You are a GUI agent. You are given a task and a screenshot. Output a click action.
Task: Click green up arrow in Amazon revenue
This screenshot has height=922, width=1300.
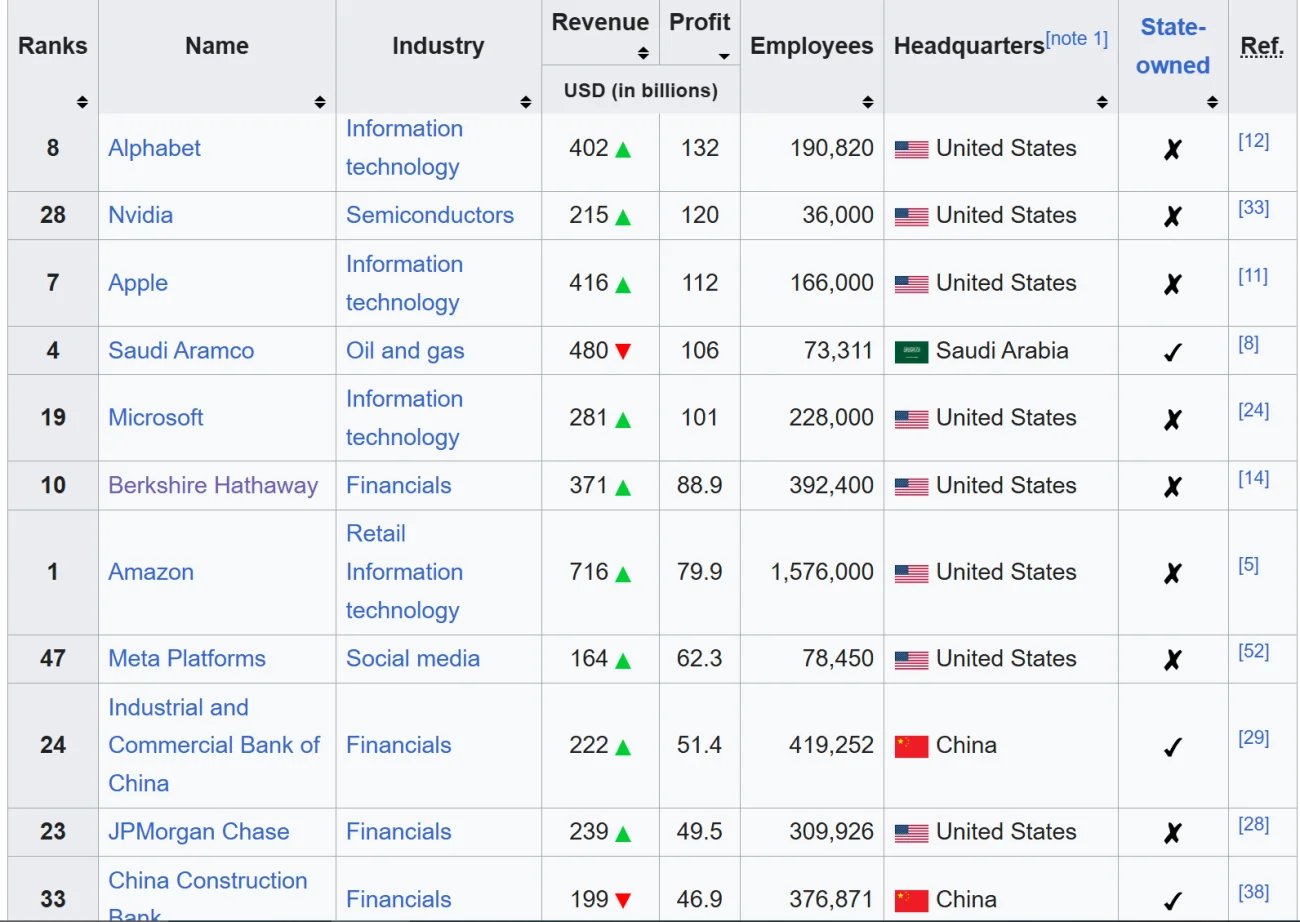click(x=623, y=573)
